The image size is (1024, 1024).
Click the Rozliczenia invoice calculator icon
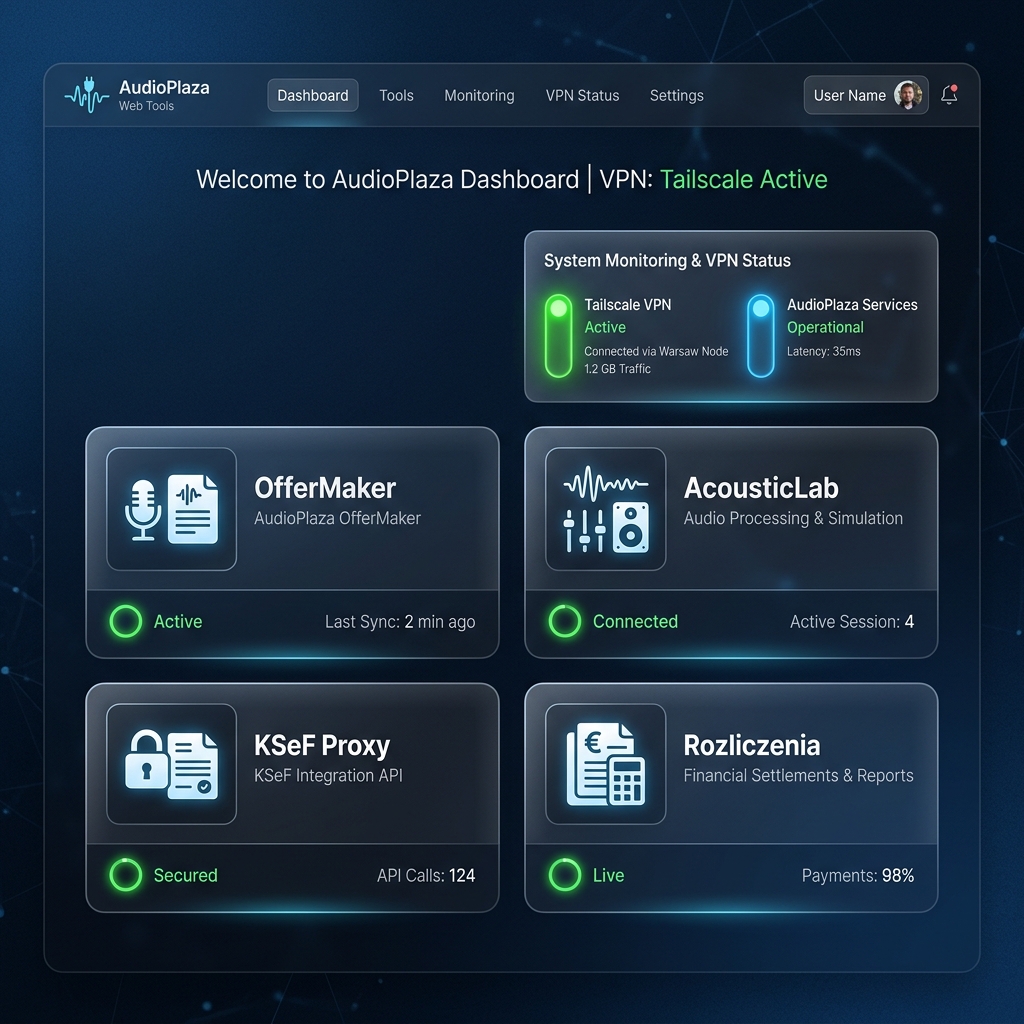(606, 764)
